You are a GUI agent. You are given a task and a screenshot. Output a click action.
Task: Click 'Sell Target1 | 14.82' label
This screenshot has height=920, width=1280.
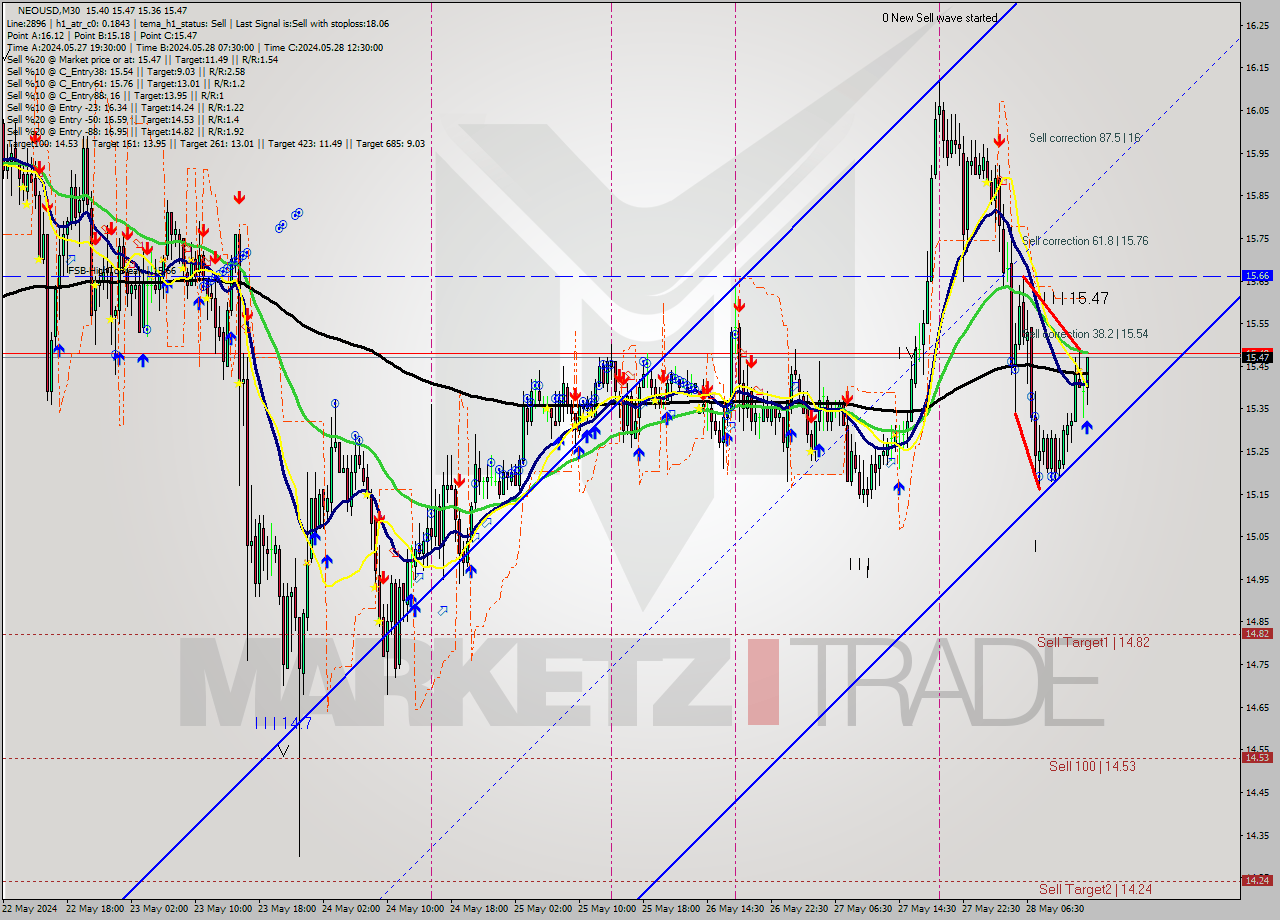click(1093, 642)
